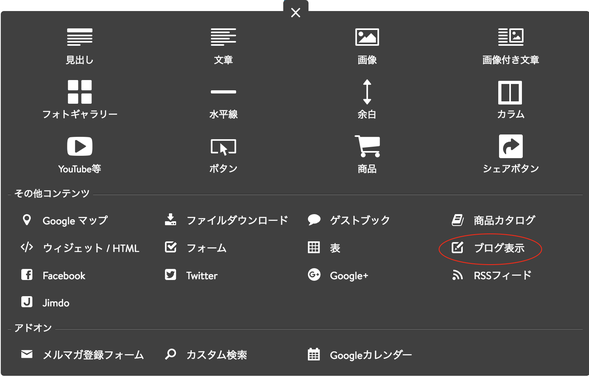589x377 pixels.
Task: Choose the ファイルダウンロード download icon
Action: click(x=171, y=220)
